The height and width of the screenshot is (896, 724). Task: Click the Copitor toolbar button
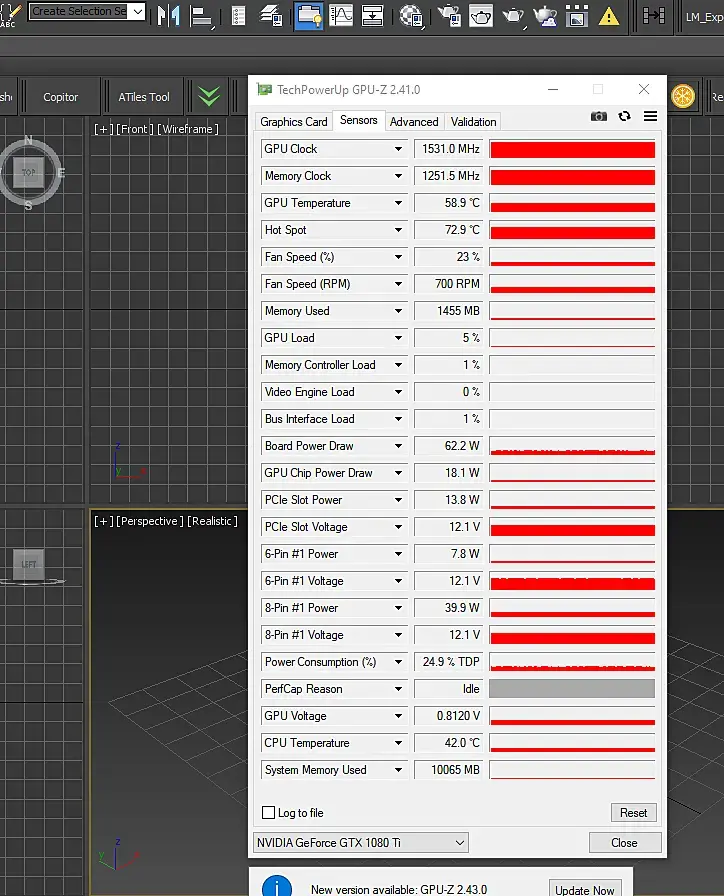[x=61, y=97]
